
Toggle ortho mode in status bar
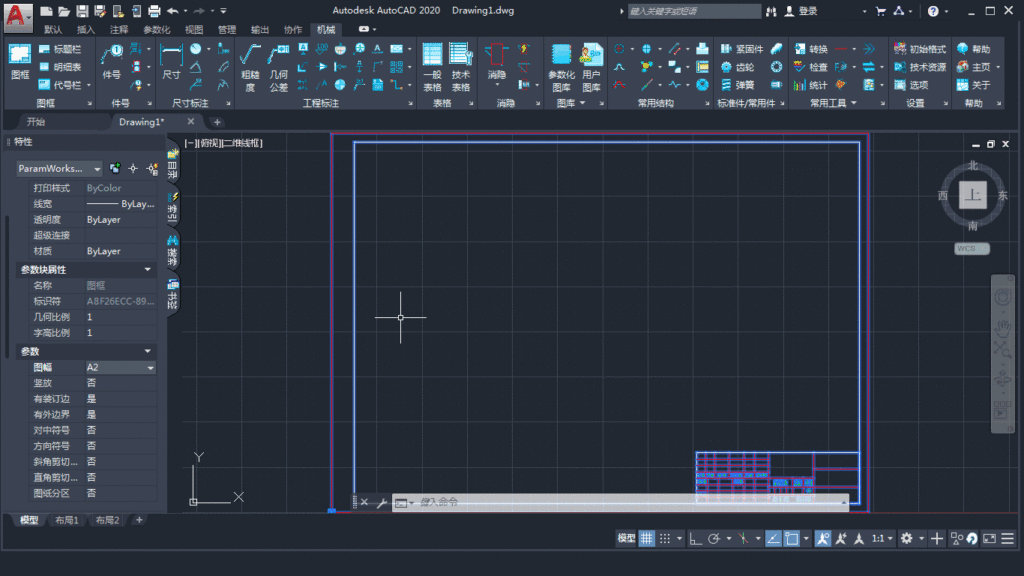[696, 538]
